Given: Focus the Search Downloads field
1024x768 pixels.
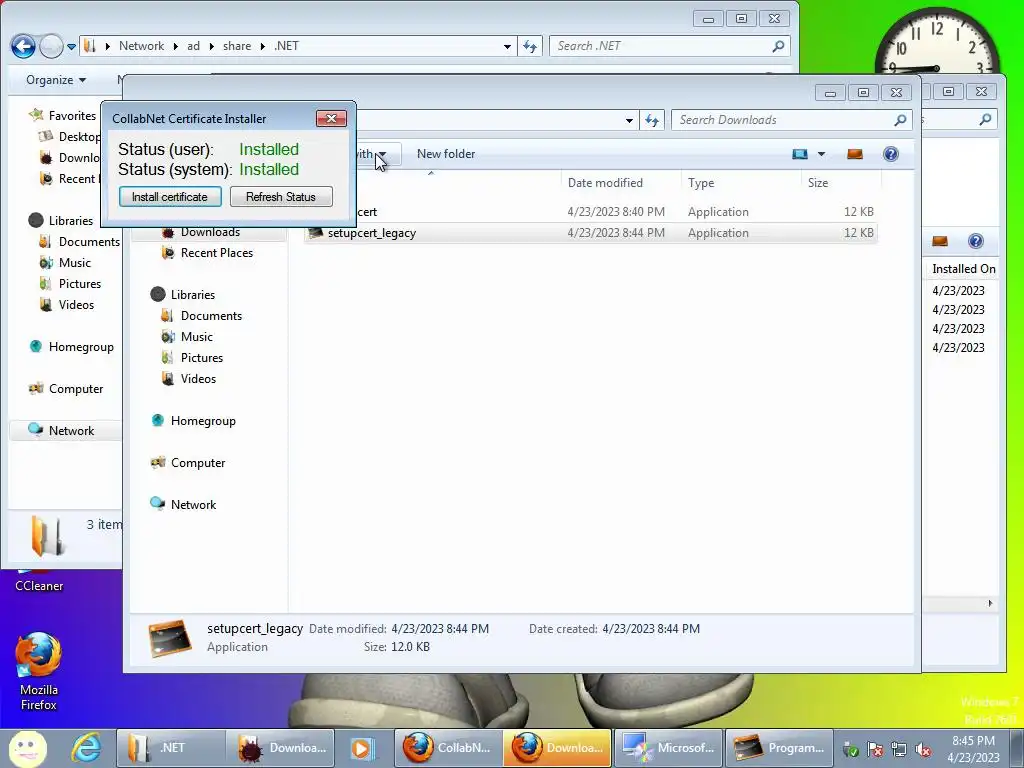Looking at the screenshot, I should pyautogui.click(x=791, y=120).
